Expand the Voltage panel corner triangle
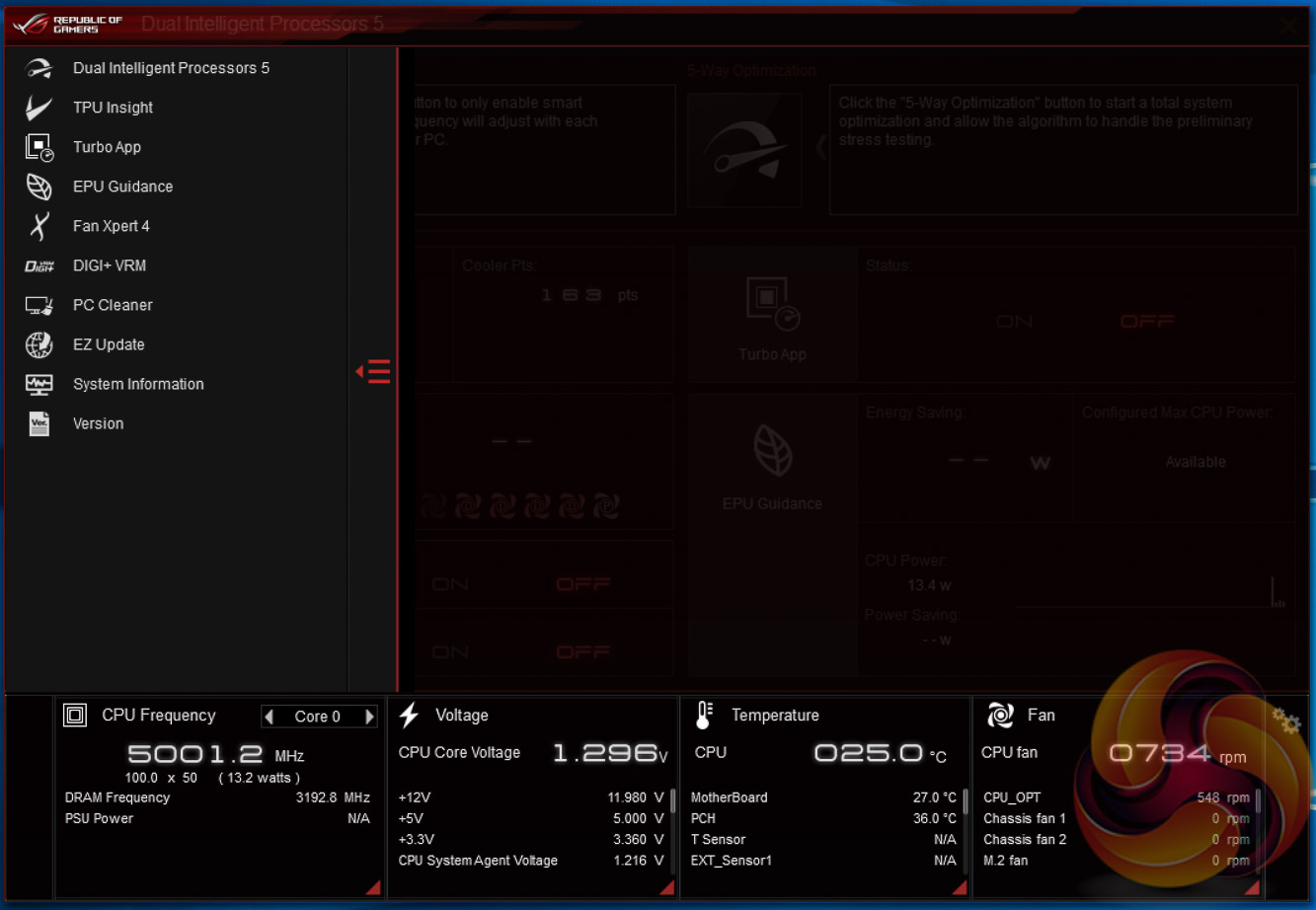Viewport: 1316px width, 910px height. point(667,888)
